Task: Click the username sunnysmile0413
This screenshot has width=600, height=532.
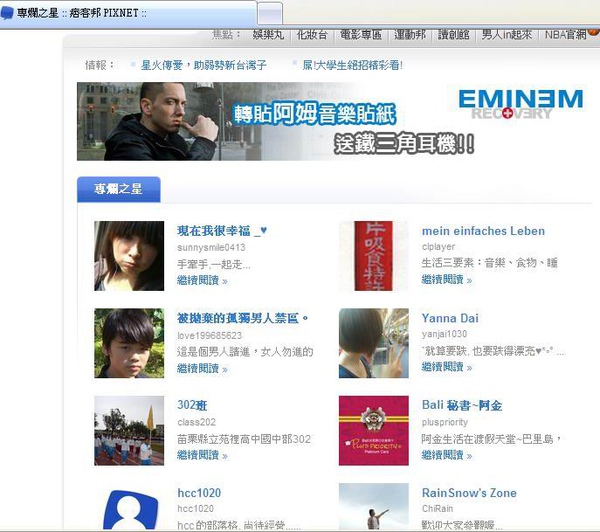Action: tap(211, 248)
